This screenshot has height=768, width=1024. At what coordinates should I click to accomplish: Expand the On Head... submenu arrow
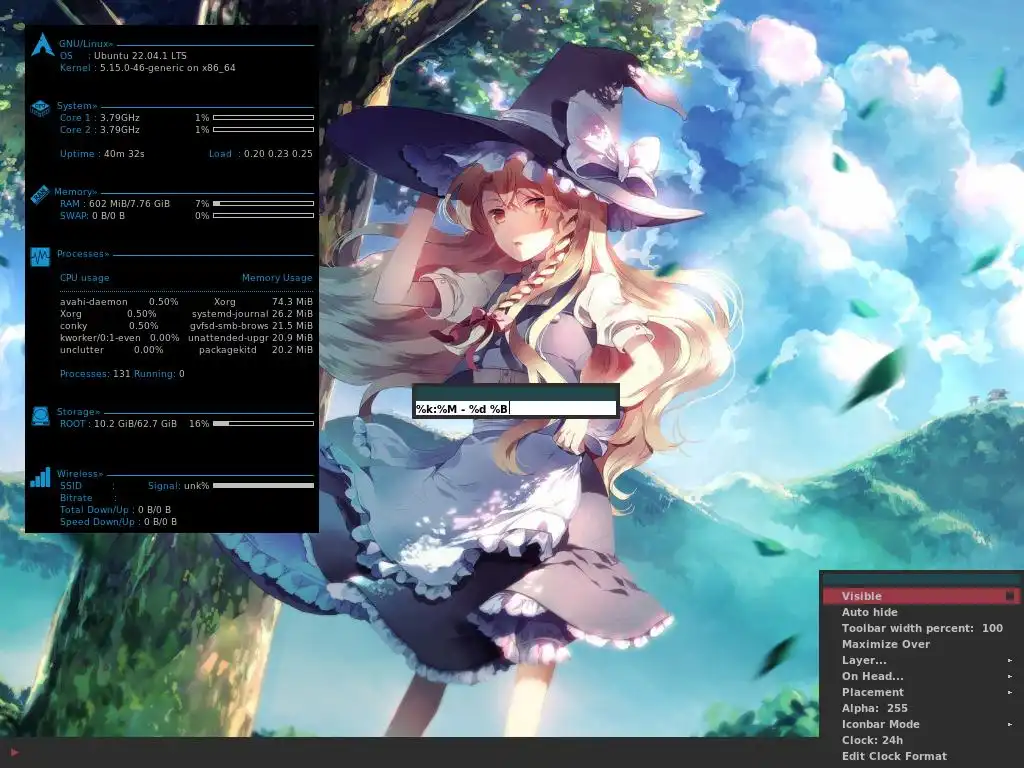[x=1010, y=676]
